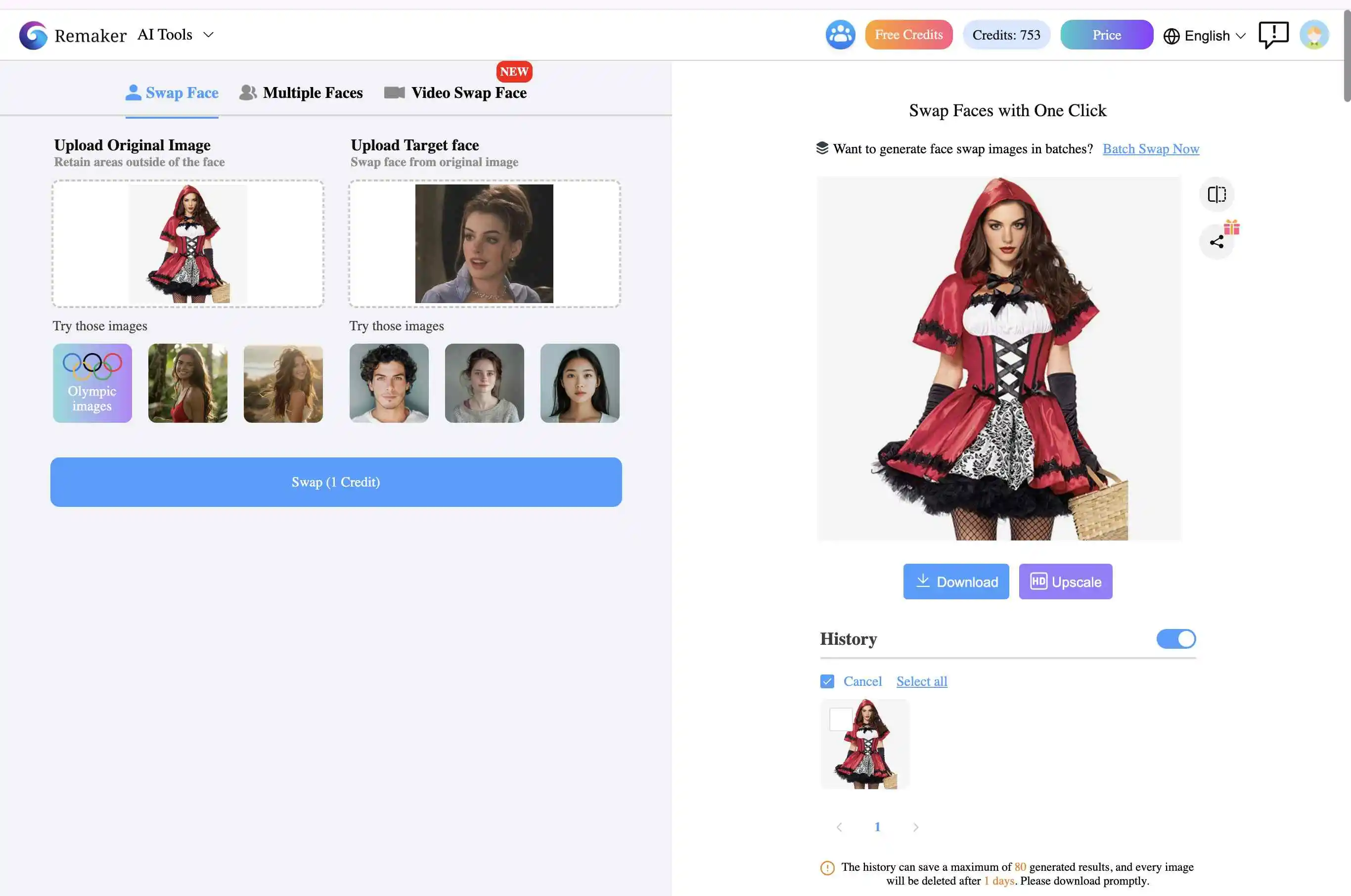Switch to the Multiple Faces tab

coord(301,92)
